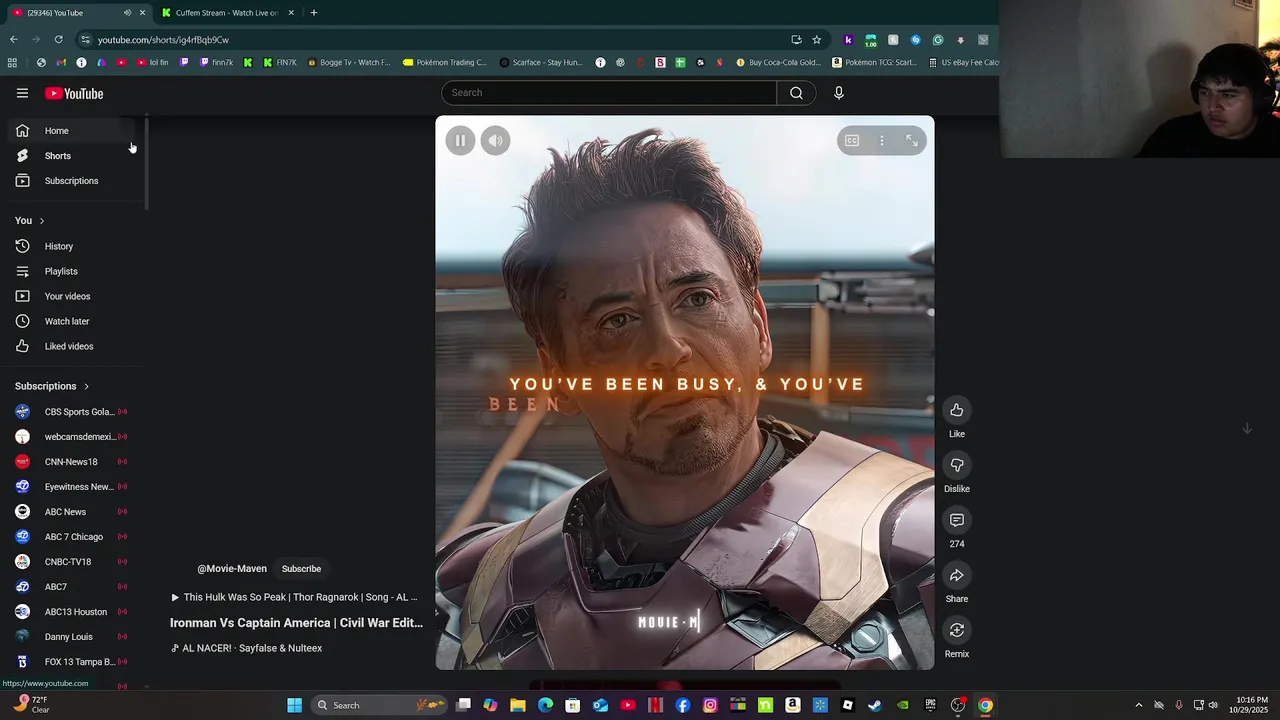Click the address bar URL
This screenshot has width=1280, height=720.
(163, 40)
